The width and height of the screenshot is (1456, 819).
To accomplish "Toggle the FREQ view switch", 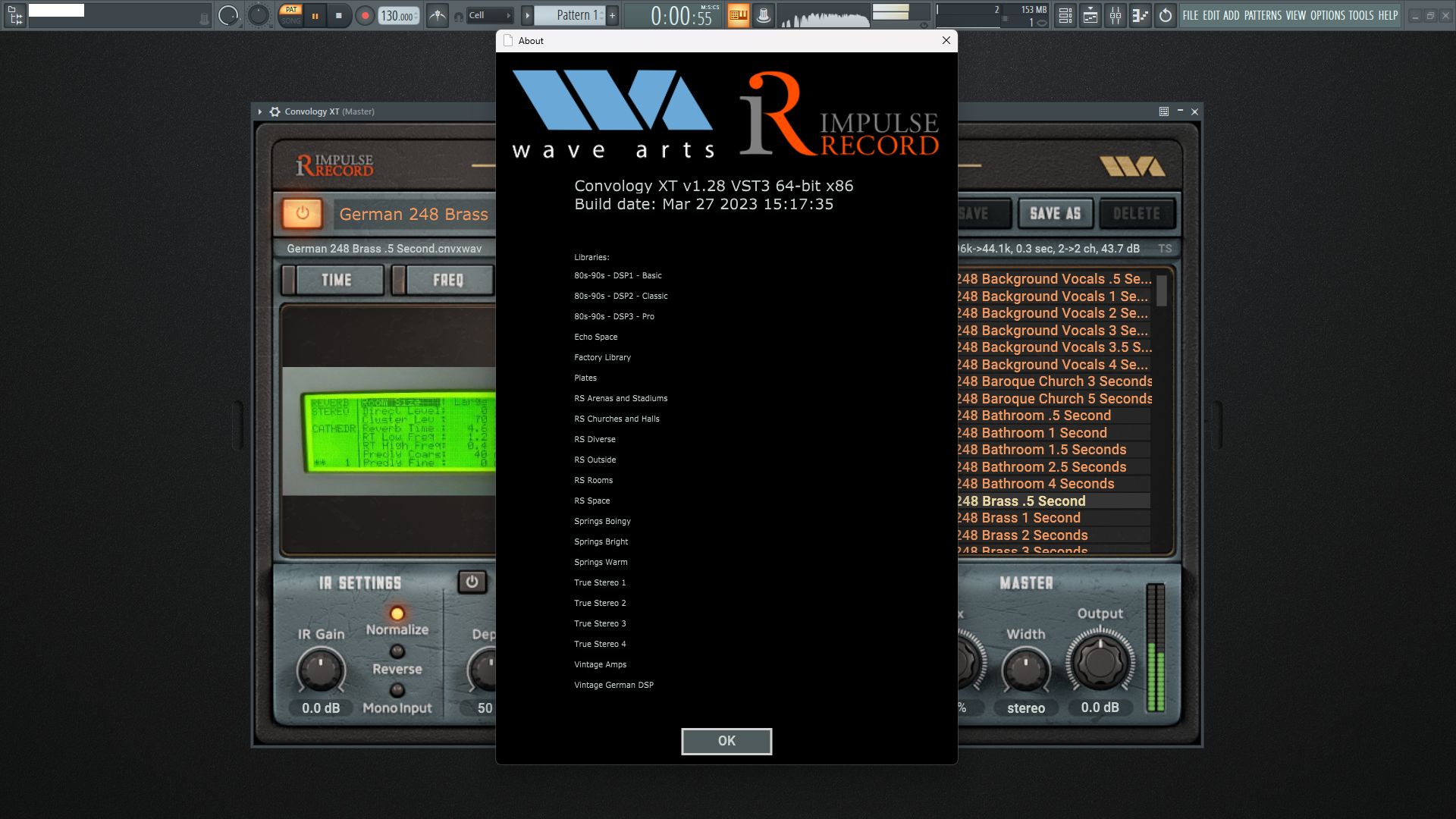I will point(443,280).
